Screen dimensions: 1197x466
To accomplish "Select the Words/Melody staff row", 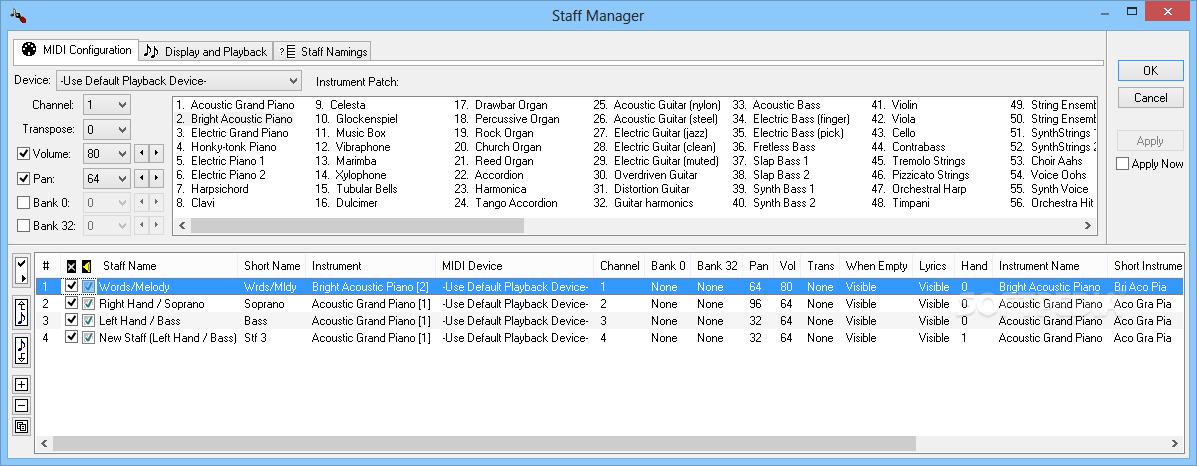I will click(610, 287).
